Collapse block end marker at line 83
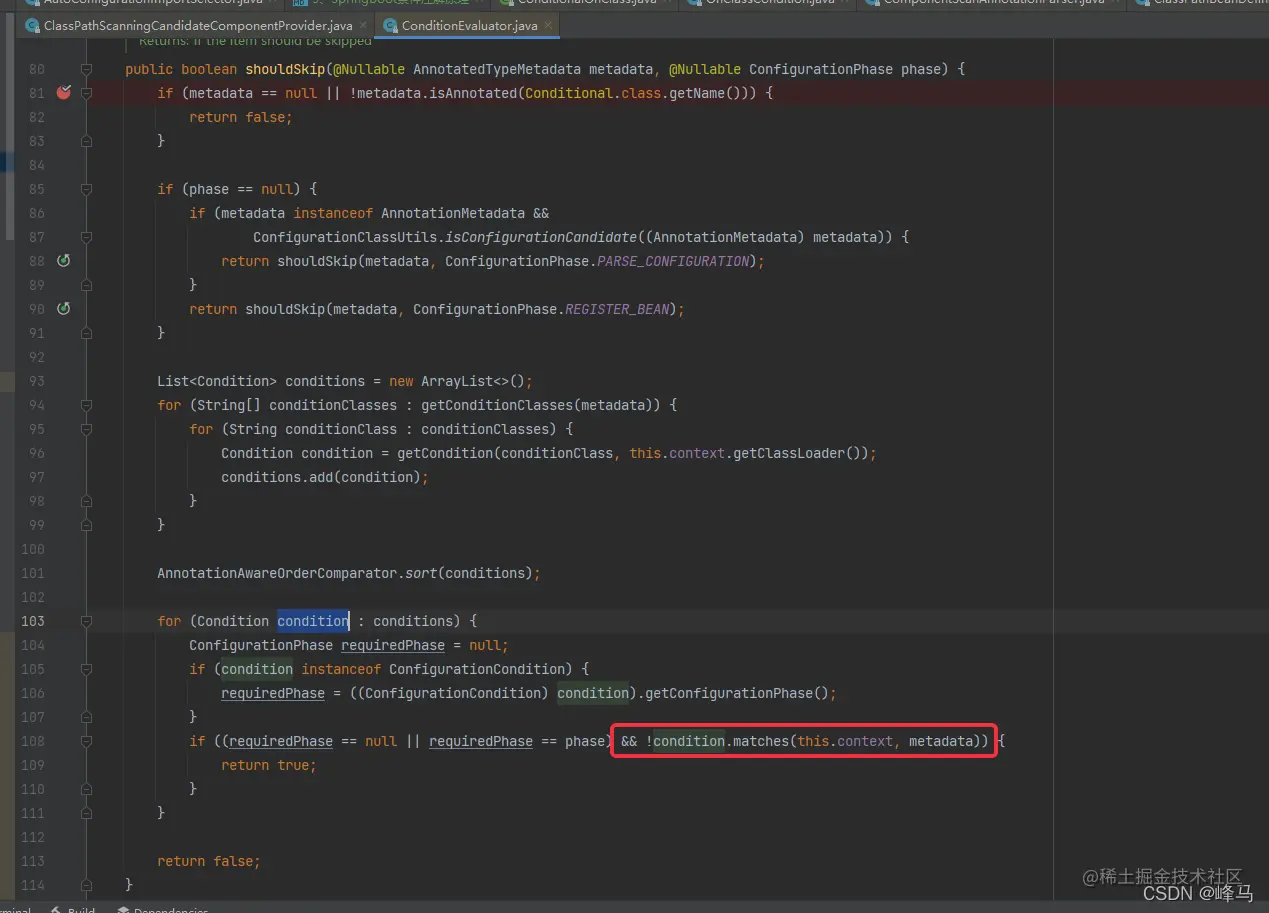This screenshot has height=913, width=1269. (86, 141)
